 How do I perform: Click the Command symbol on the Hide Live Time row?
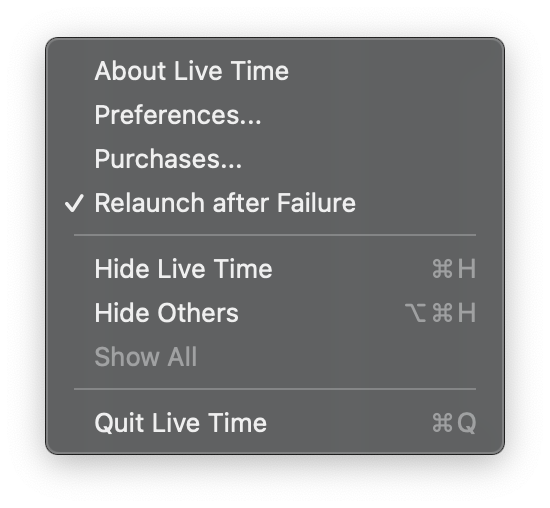point(442,269)
